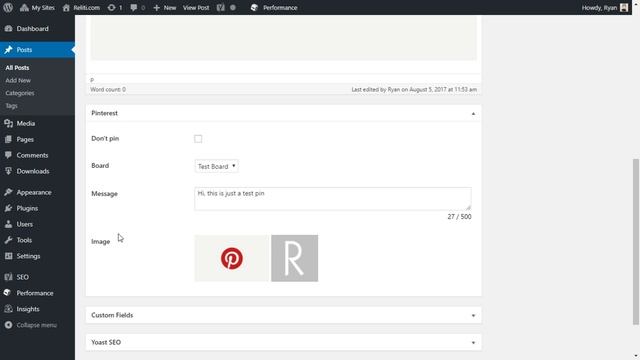The height and width of the screenshot is (360, 640).
Task: Open Posts in the sidebar
Action: (x=37, y=50)
